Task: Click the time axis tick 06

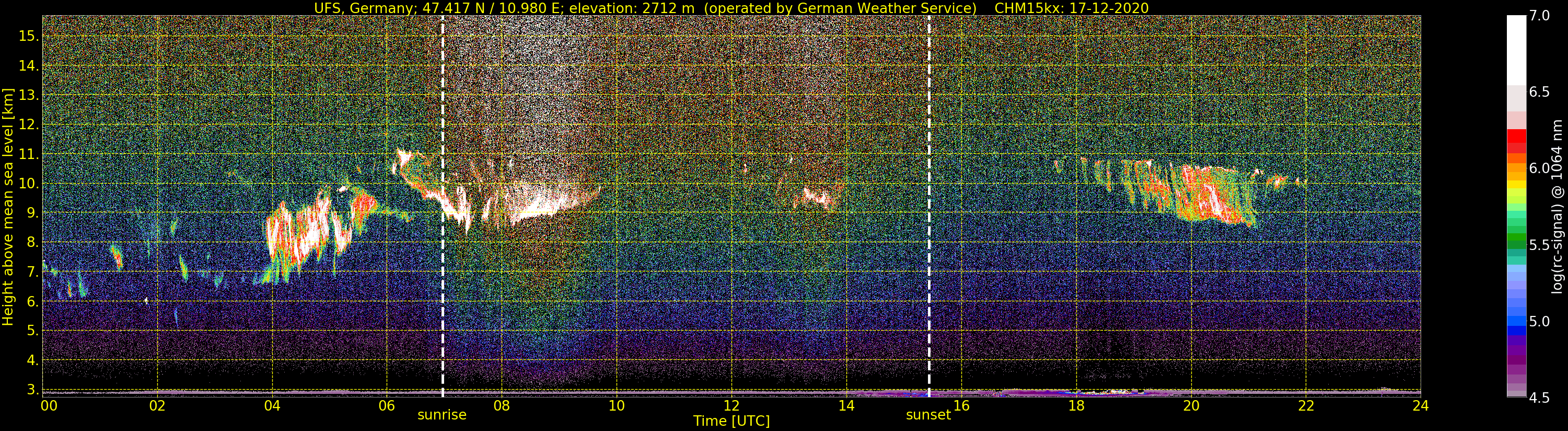Action: point(387,405)
